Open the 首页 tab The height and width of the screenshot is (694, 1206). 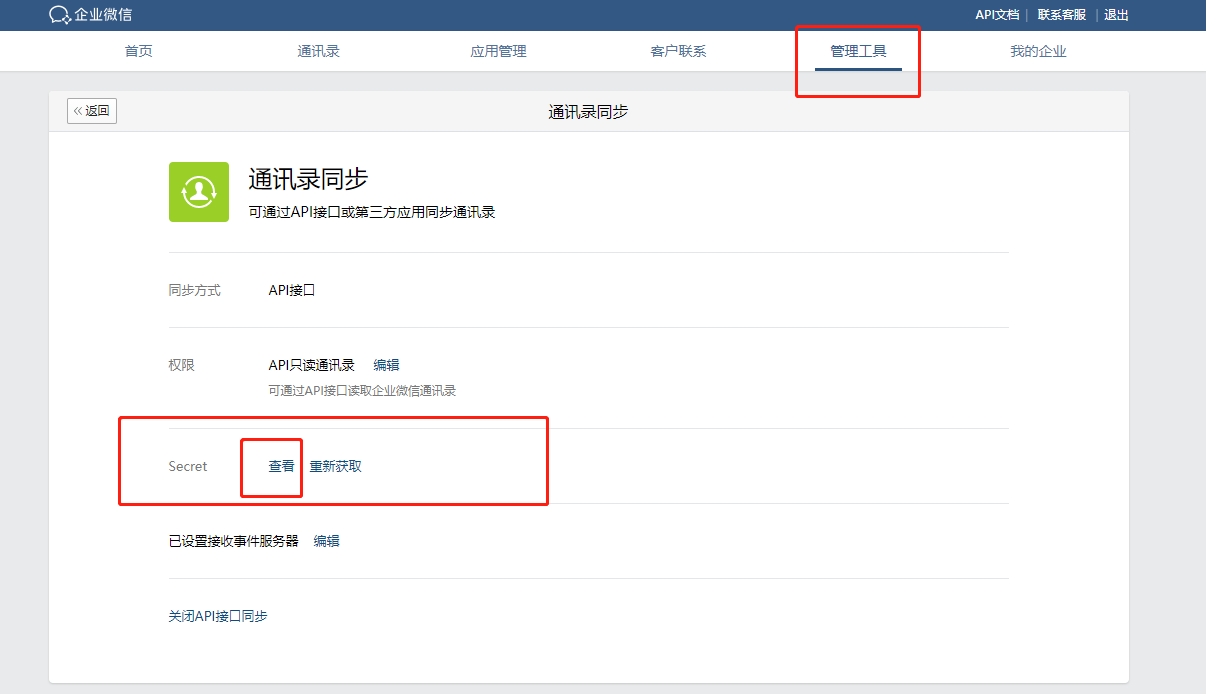[139, 51]
